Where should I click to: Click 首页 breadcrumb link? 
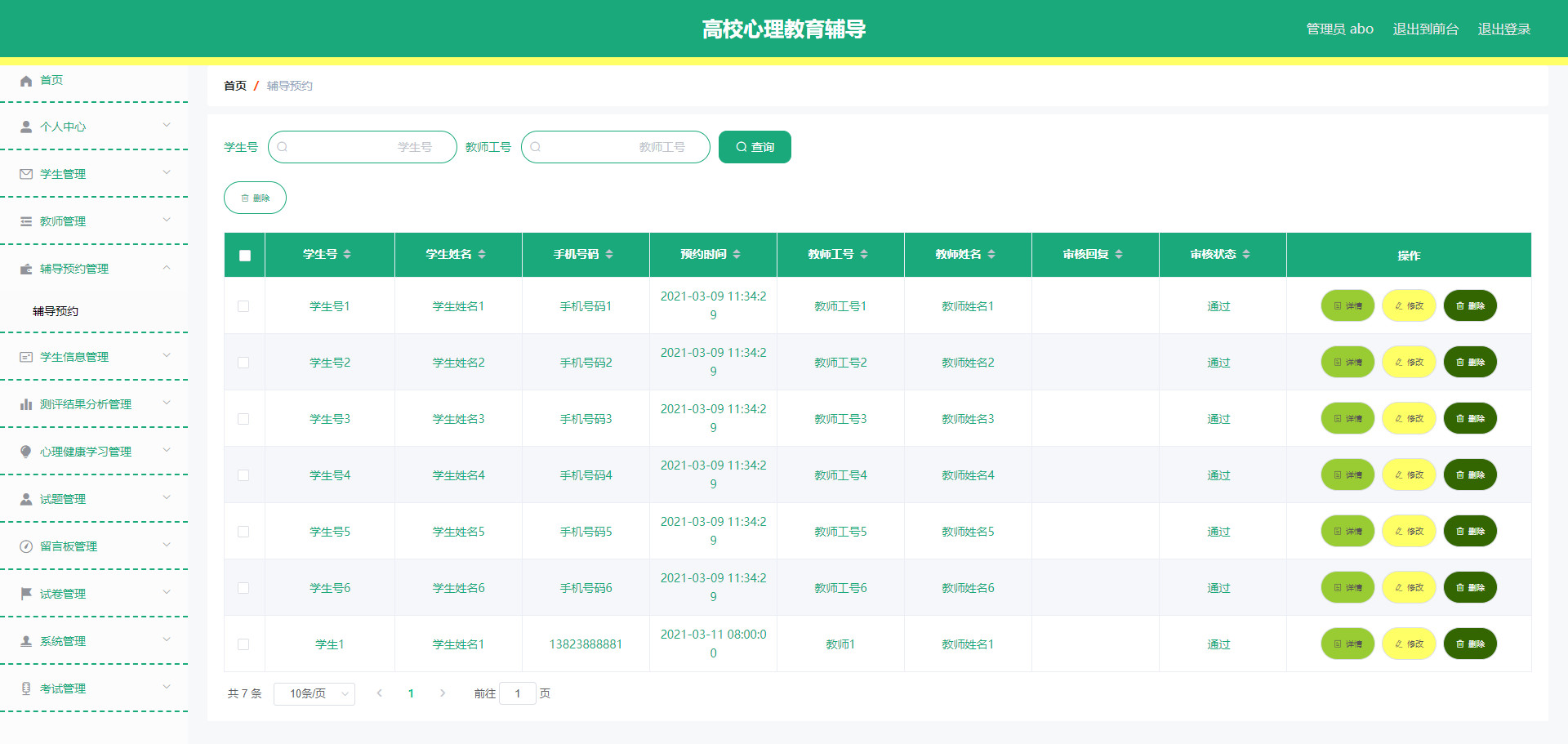point(235,86)
